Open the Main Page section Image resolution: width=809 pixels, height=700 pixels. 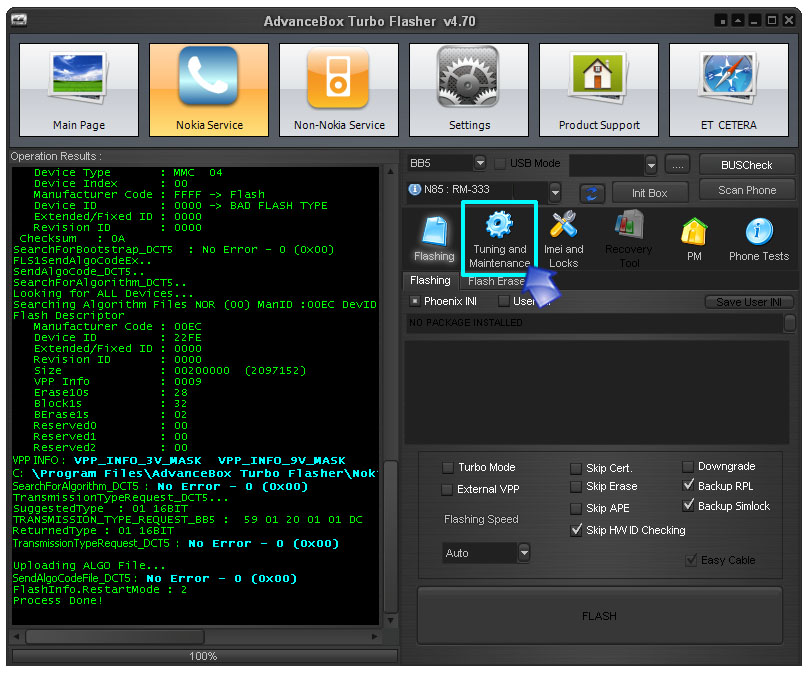pyautogui.click(x=79, y=90)
